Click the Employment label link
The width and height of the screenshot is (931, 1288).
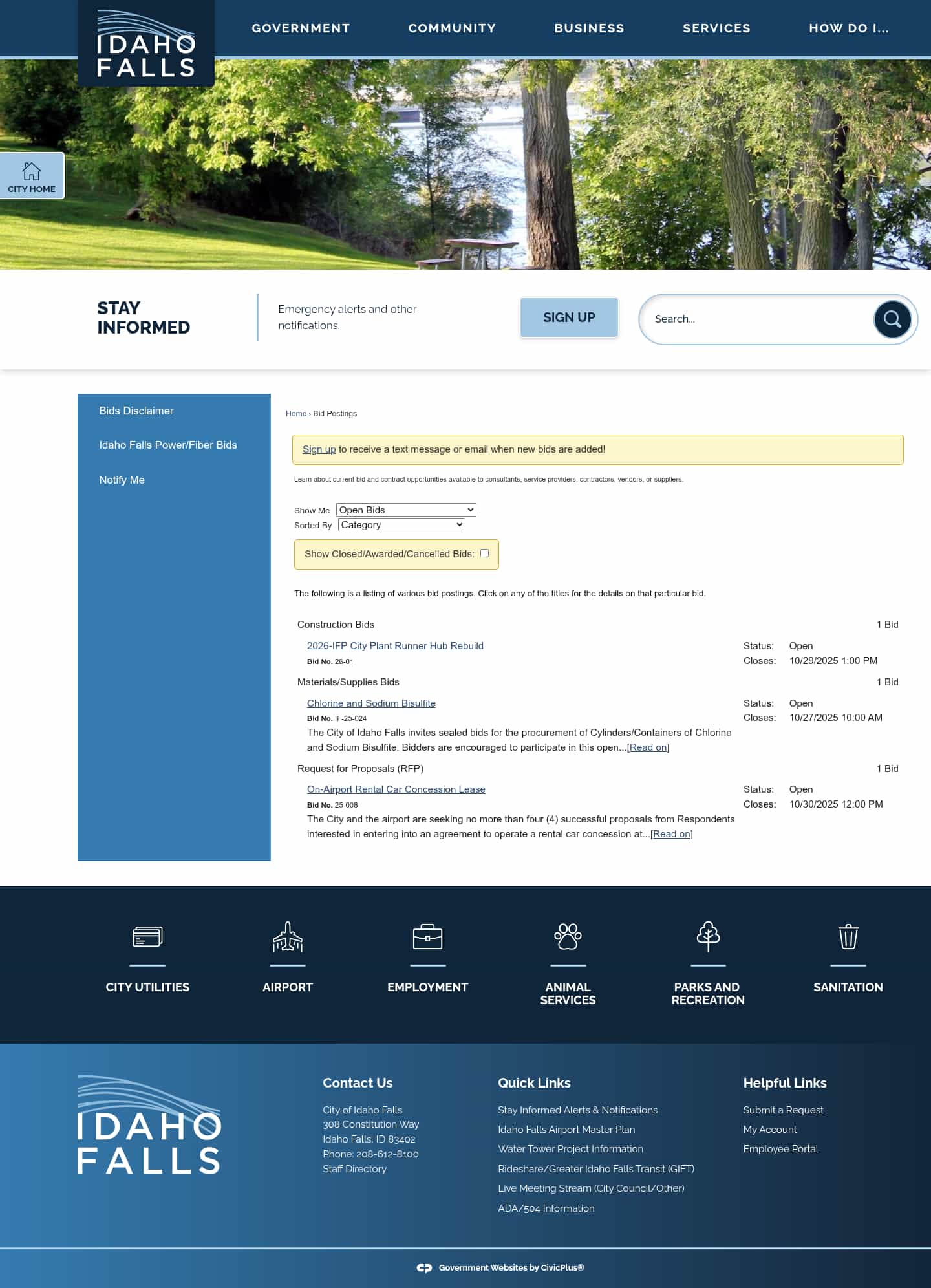pyautogui.click(x=427, y=987)
